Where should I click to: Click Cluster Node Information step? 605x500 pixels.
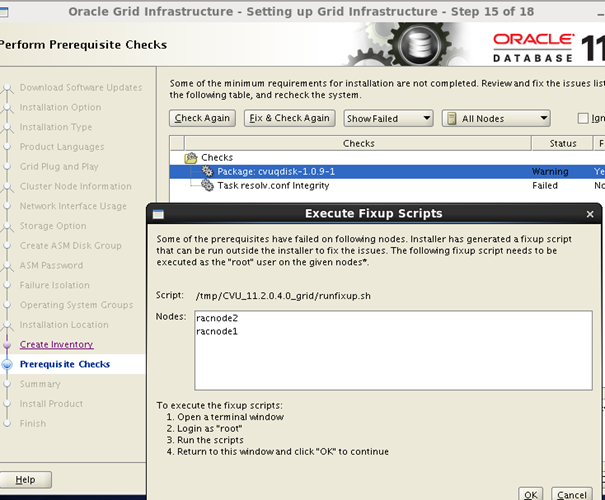pyautogui.click(x=76, y=186)
